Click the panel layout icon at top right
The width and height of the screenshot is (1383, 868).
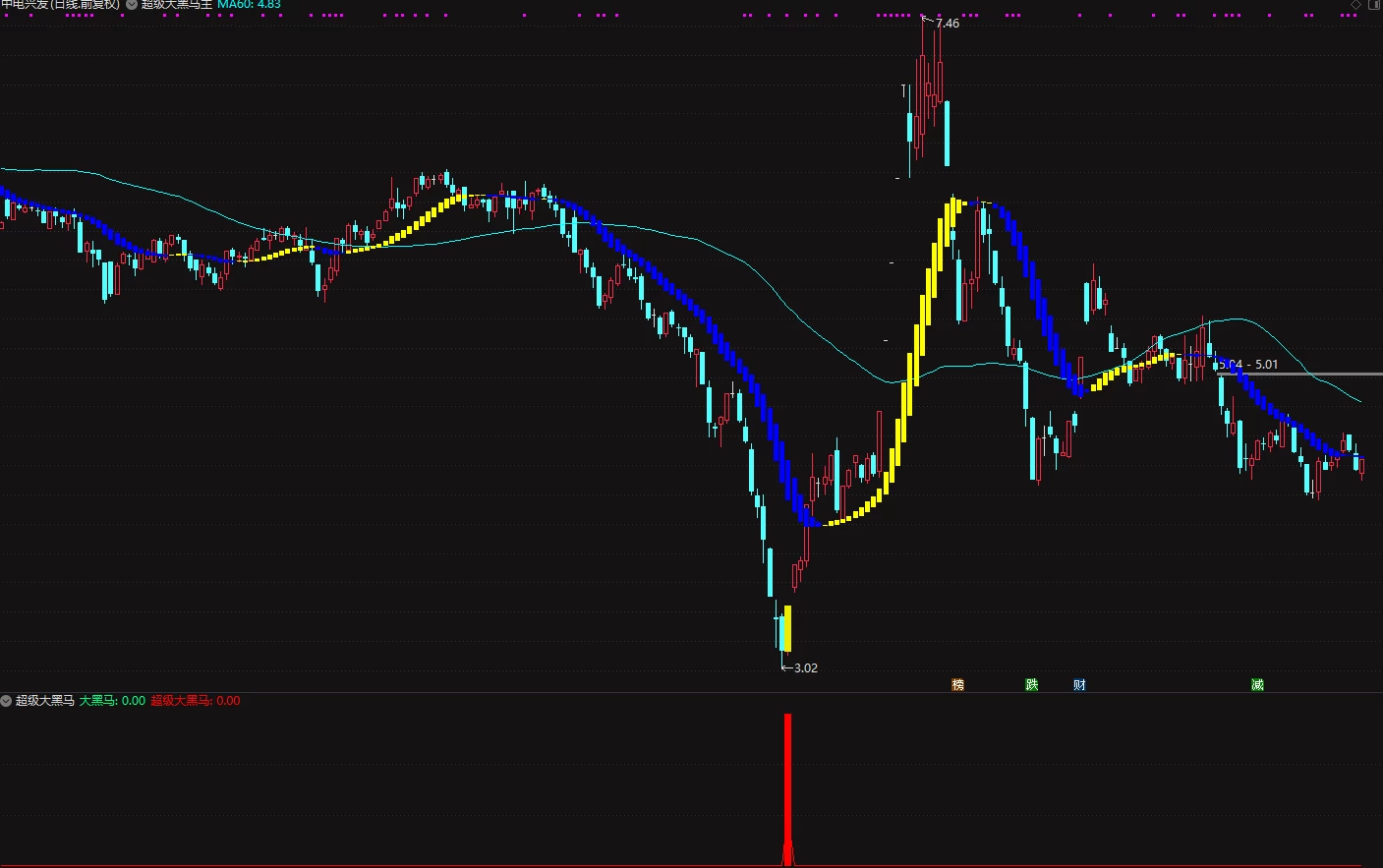pos(1374,5)
